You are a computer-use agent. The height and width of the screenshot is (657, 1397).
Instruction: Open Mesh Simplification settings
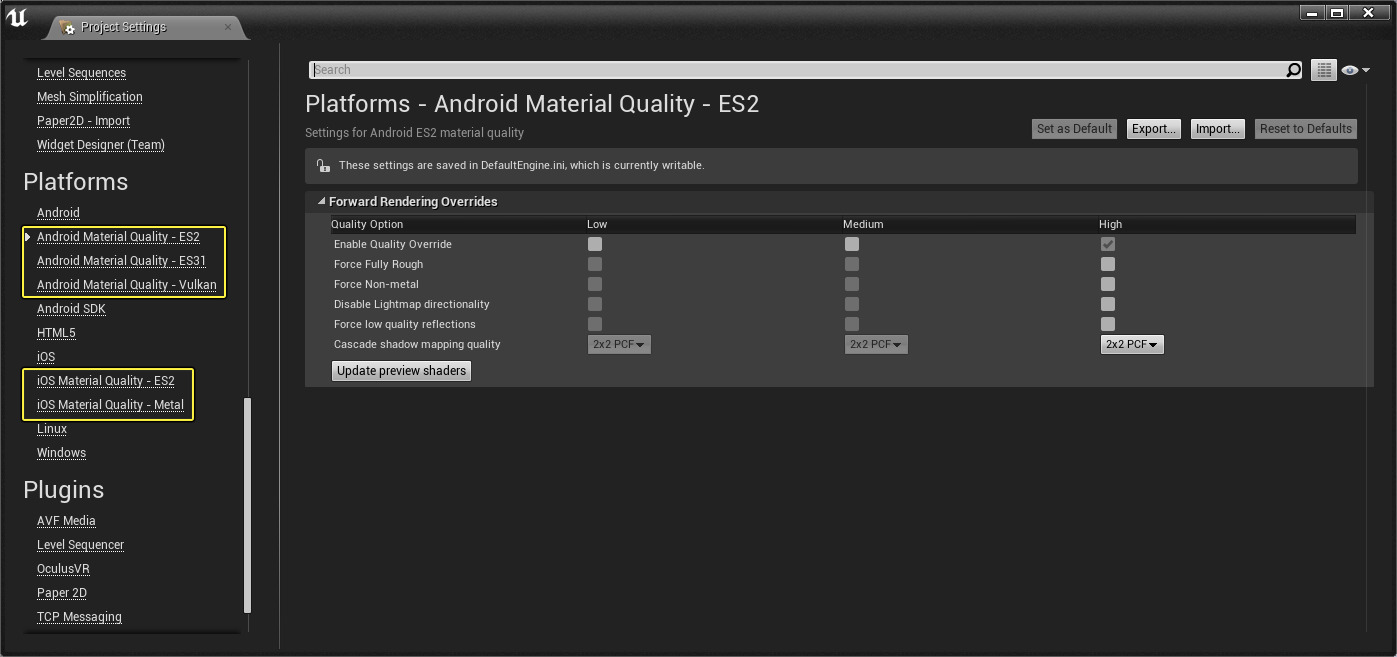[90, 97]
